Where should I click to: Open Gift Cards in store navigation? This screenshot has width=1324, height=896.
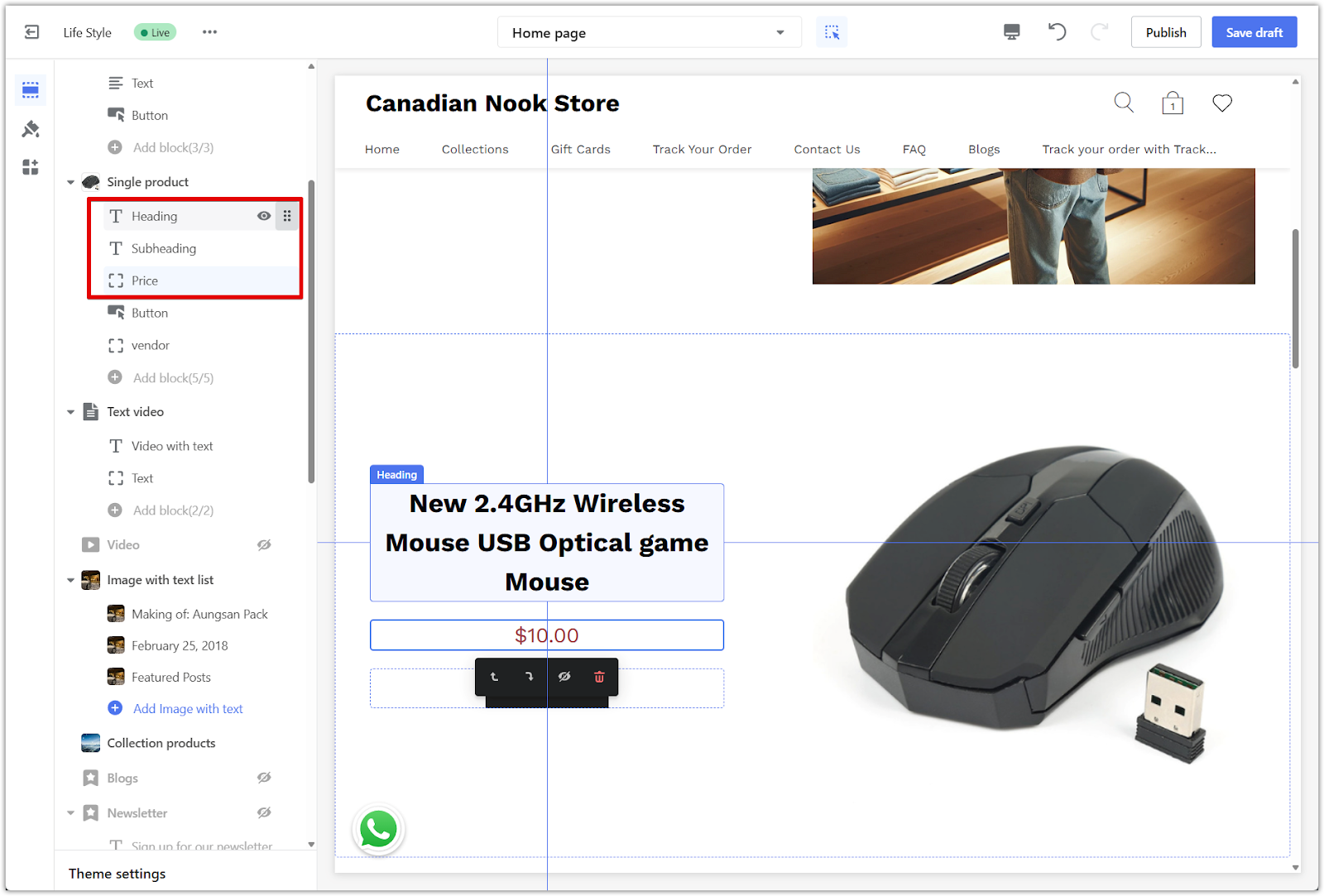click(x=581, y=149)
